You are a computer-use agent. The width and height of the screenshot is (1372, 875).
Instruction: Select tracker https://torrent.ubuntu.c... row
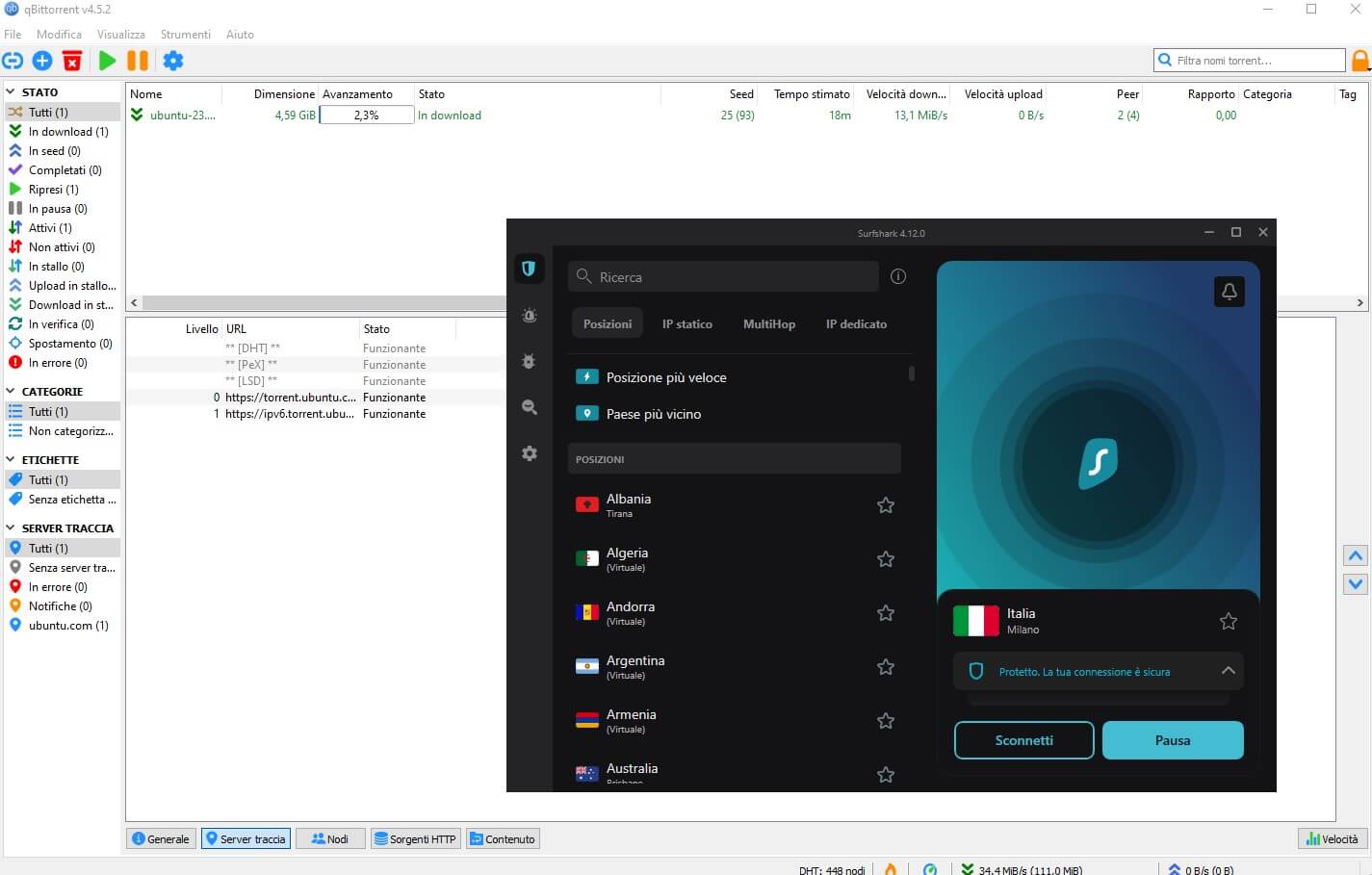[x=316, y=398]
